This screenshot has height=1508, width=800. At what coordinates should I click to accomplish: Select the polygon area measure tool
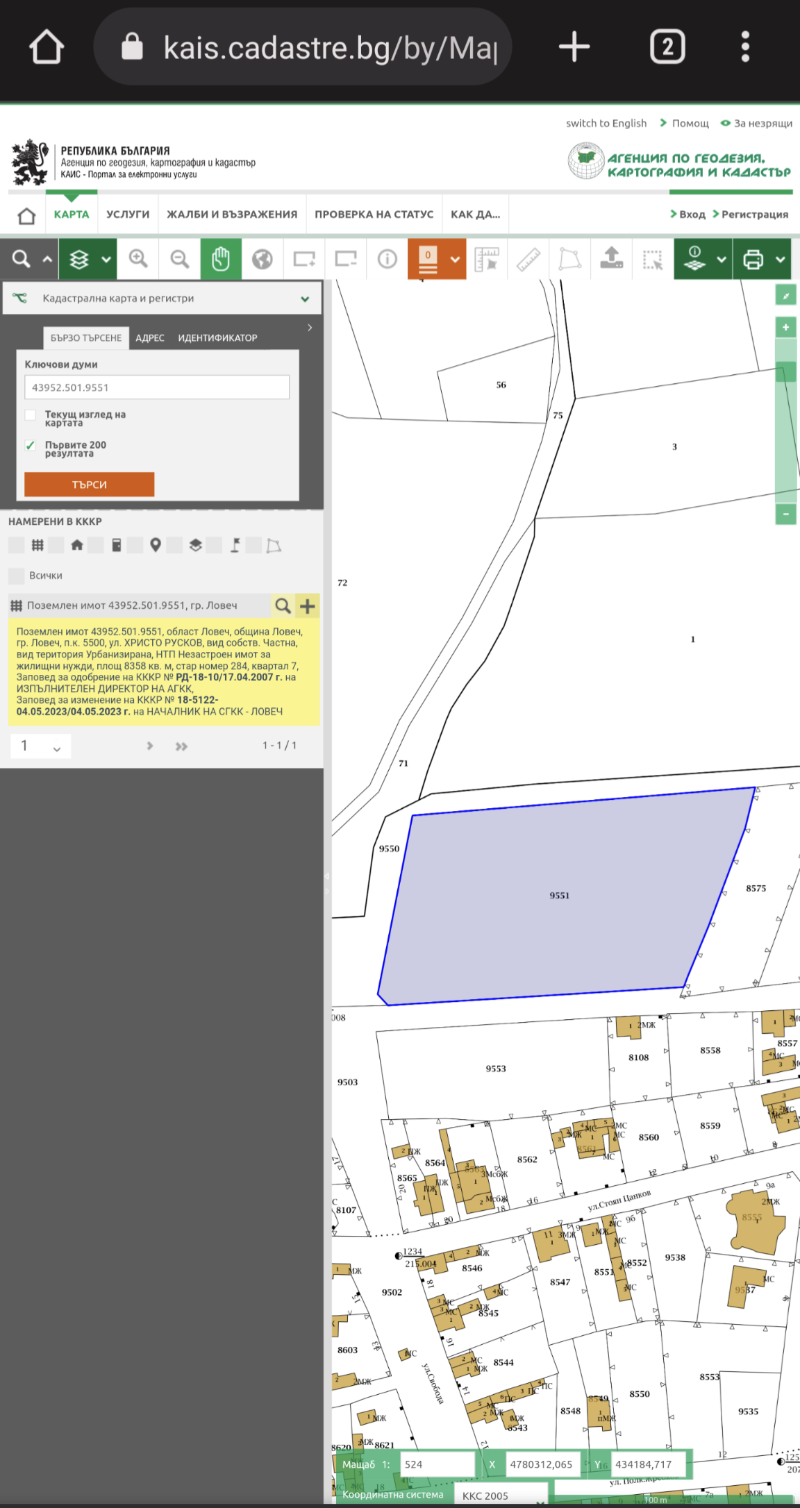(x=569, y=259)
